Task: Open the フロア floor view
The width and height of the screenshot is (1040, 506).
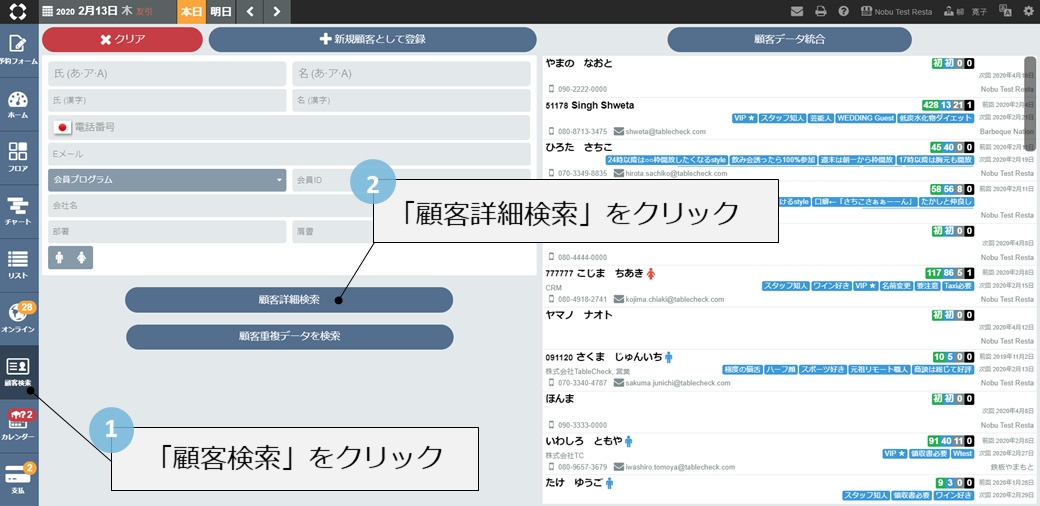Action: pos(18,157)
